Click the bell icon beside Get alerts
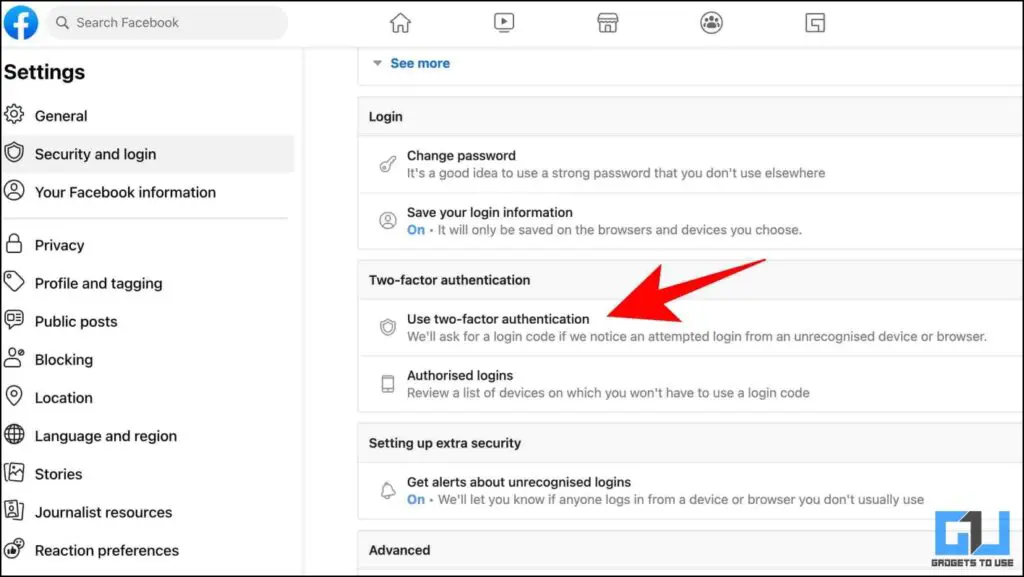Viewport: 1024px width, 577px height. click(x=388, y=490)
